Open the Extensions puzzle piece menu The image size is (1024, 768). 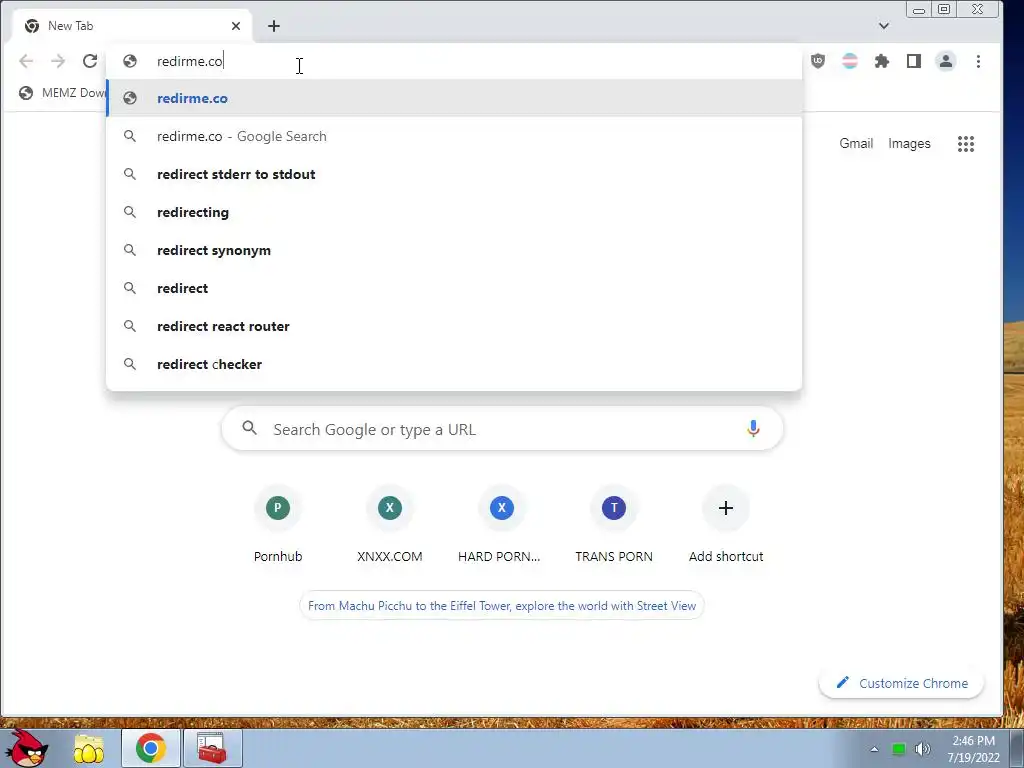click(x=882, y=61)
